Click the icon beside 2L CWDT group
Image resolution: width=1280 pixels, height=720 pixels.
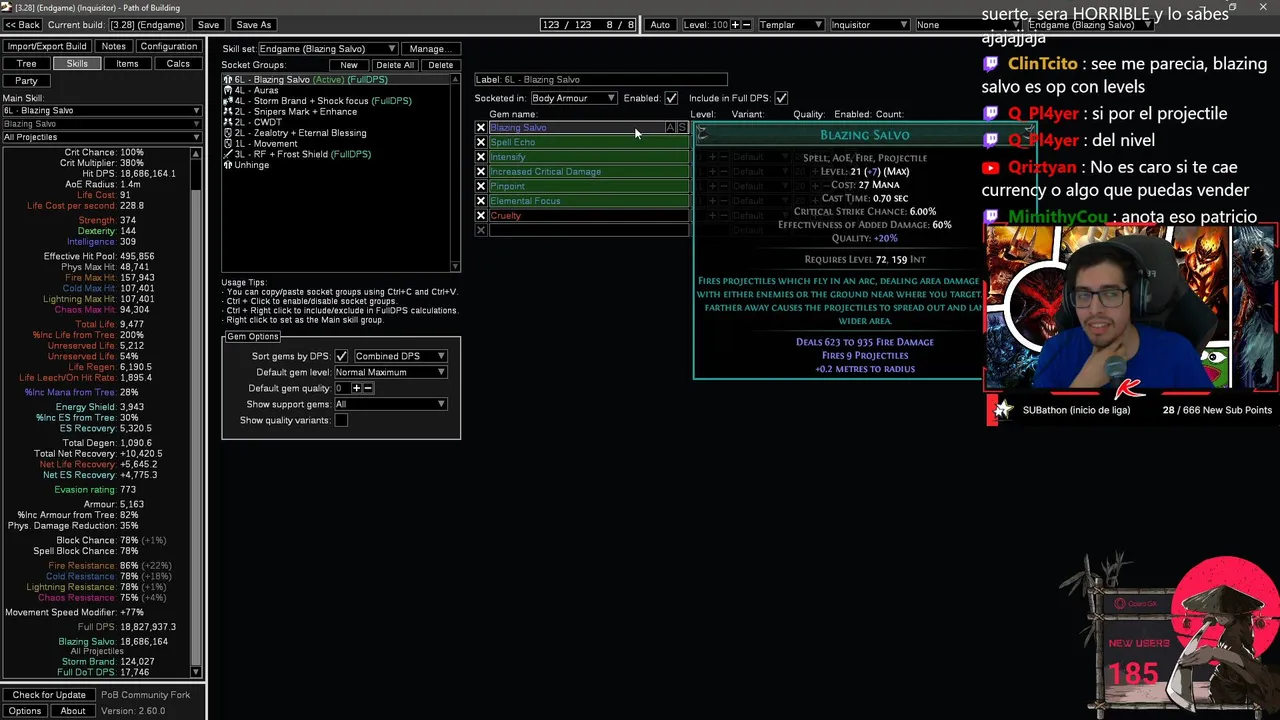click(228, 122)
